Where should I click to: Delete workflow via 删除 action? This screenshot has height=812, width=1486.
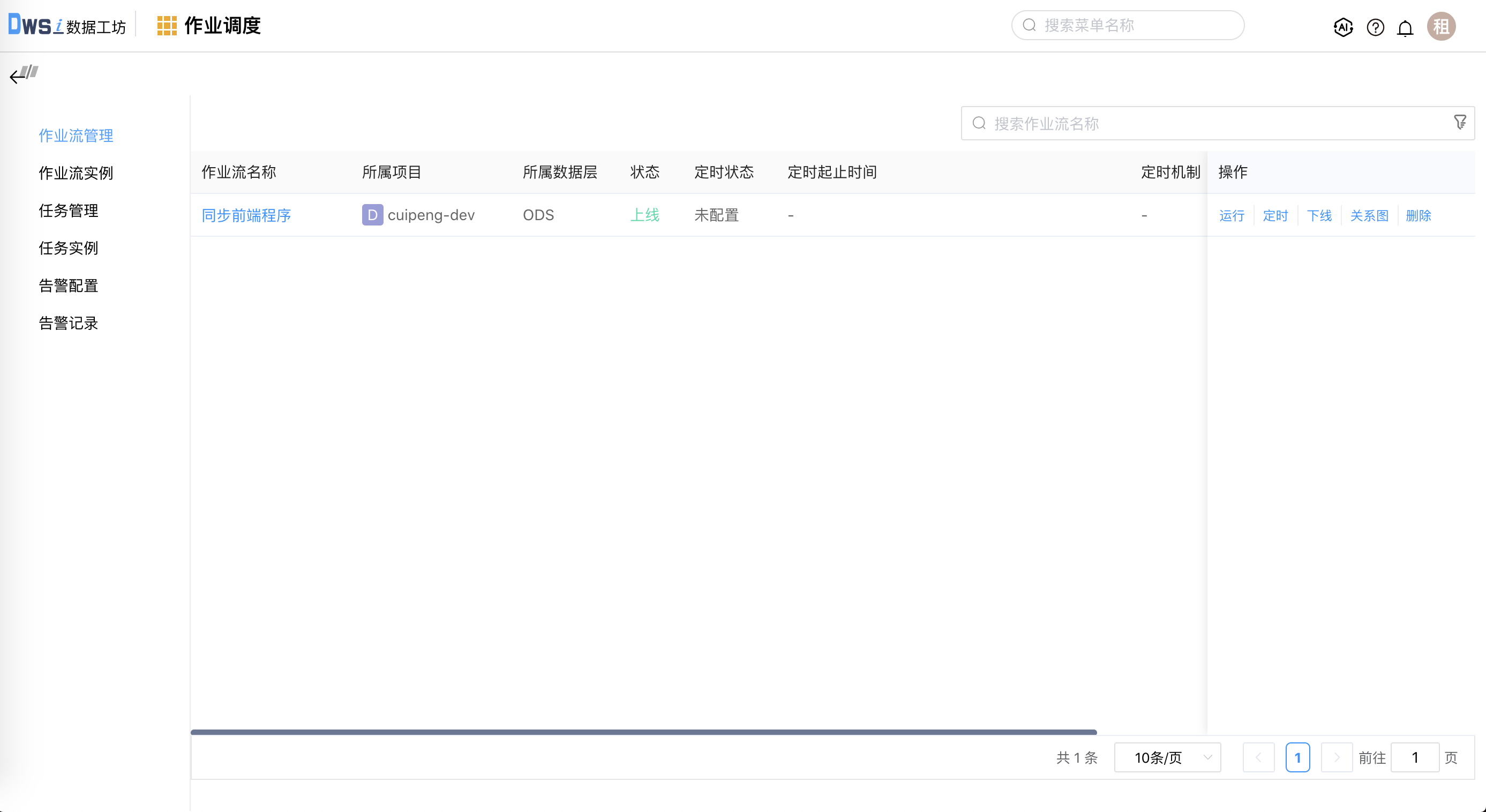click(x=1419, y=215)
